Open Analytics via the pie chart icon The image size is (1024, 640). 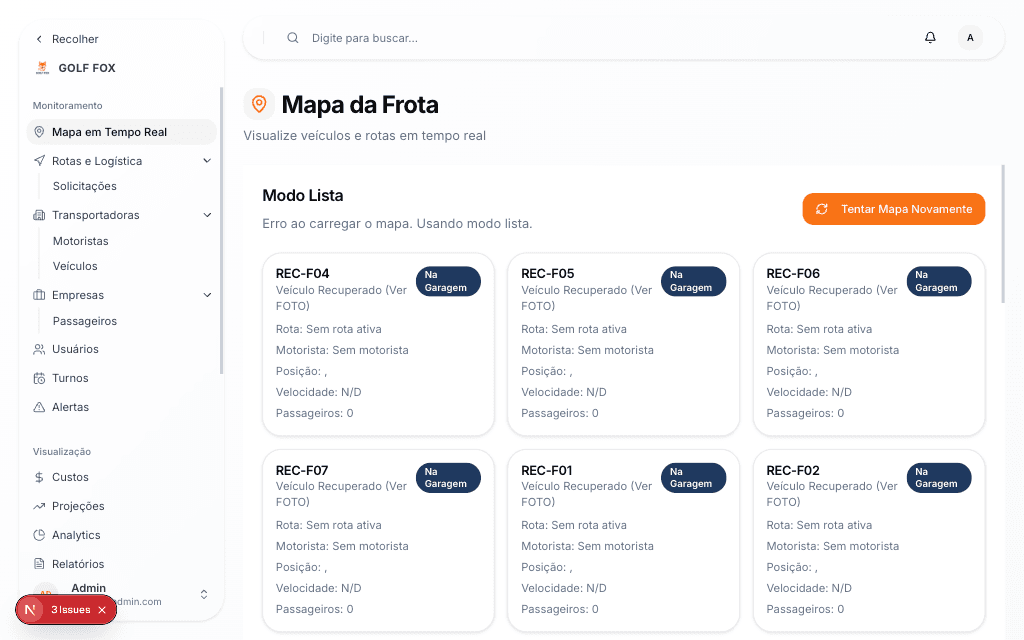(x=38, y=535)
